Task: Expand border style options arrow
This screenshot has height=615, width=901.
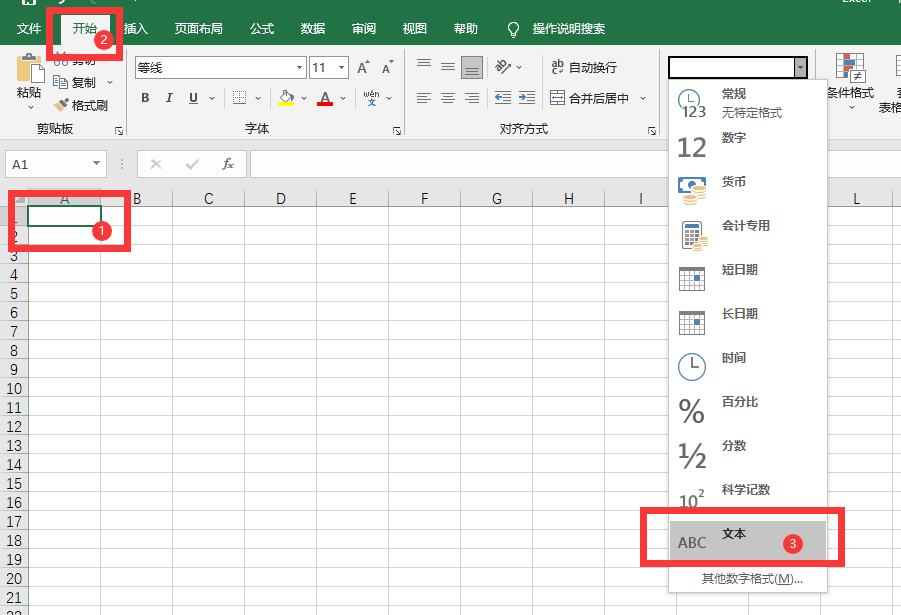Action: pyautogui.click(x=258, y=98)
